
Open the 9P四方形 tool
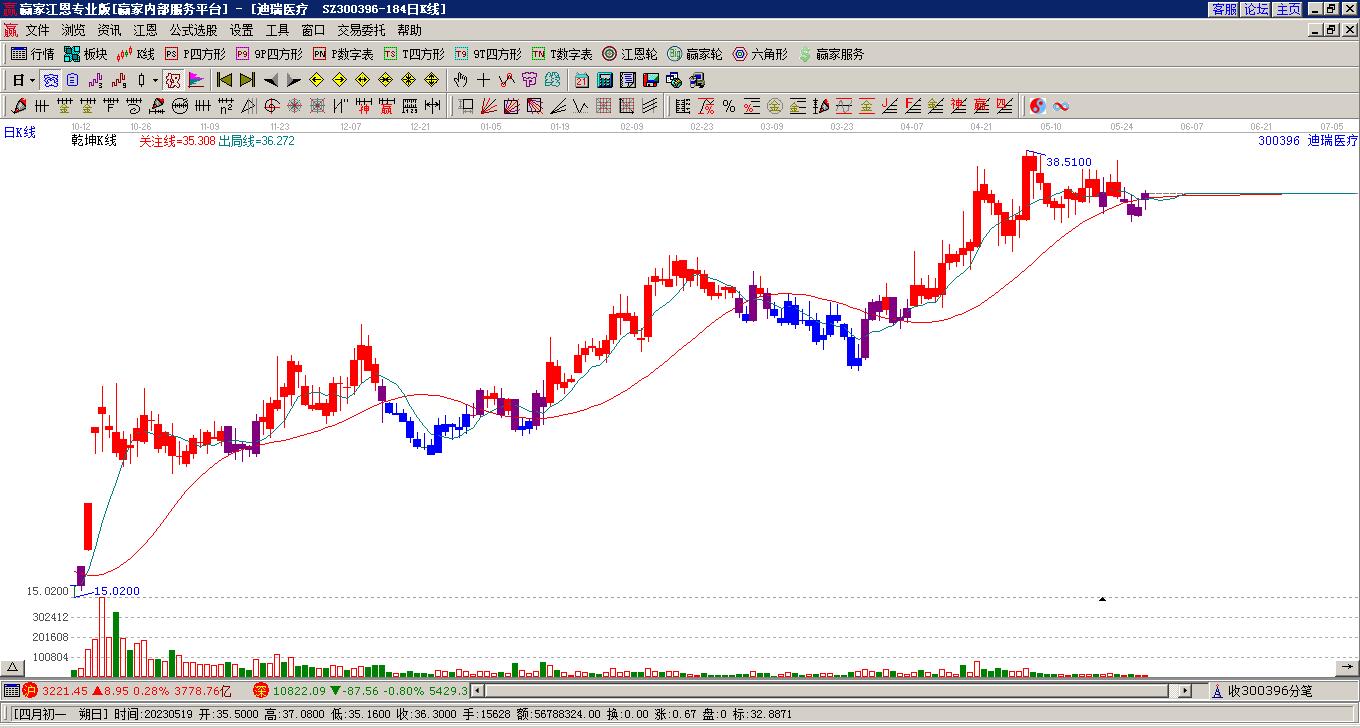coord(270,54)
